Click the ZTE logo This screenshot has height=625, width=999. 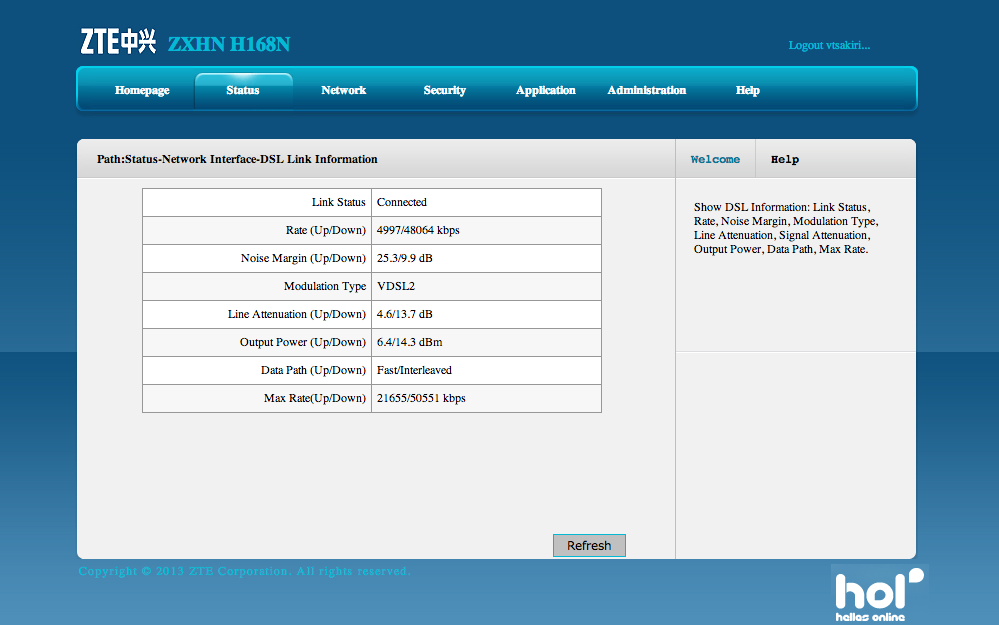[118, 42]
